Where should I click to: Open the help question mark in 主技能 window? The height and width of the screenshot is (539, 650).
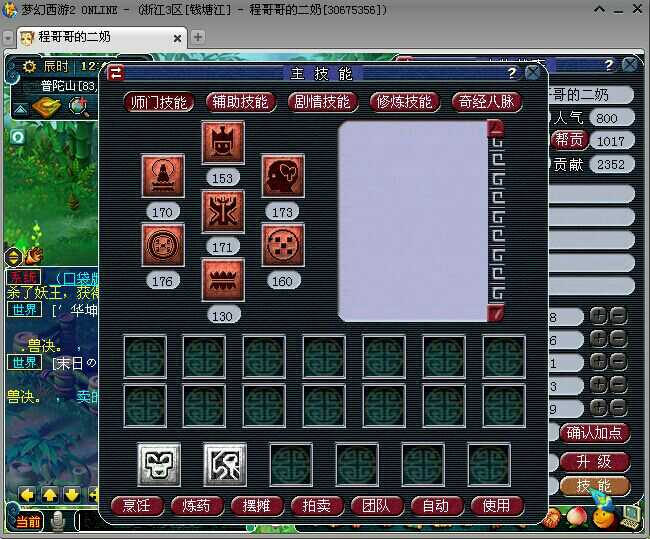[511, 73]
